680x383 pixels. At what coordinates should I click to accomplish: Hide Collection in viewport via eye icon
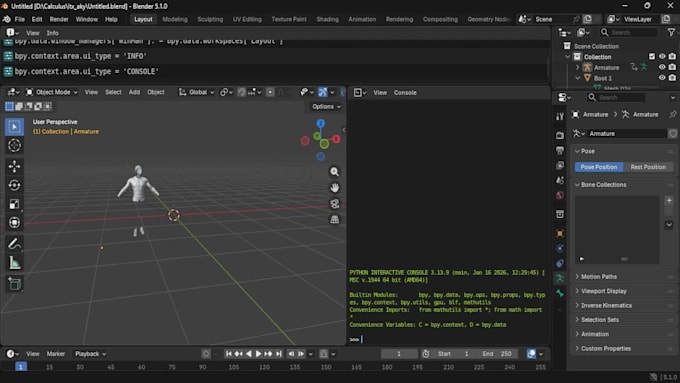coord(662,56)
